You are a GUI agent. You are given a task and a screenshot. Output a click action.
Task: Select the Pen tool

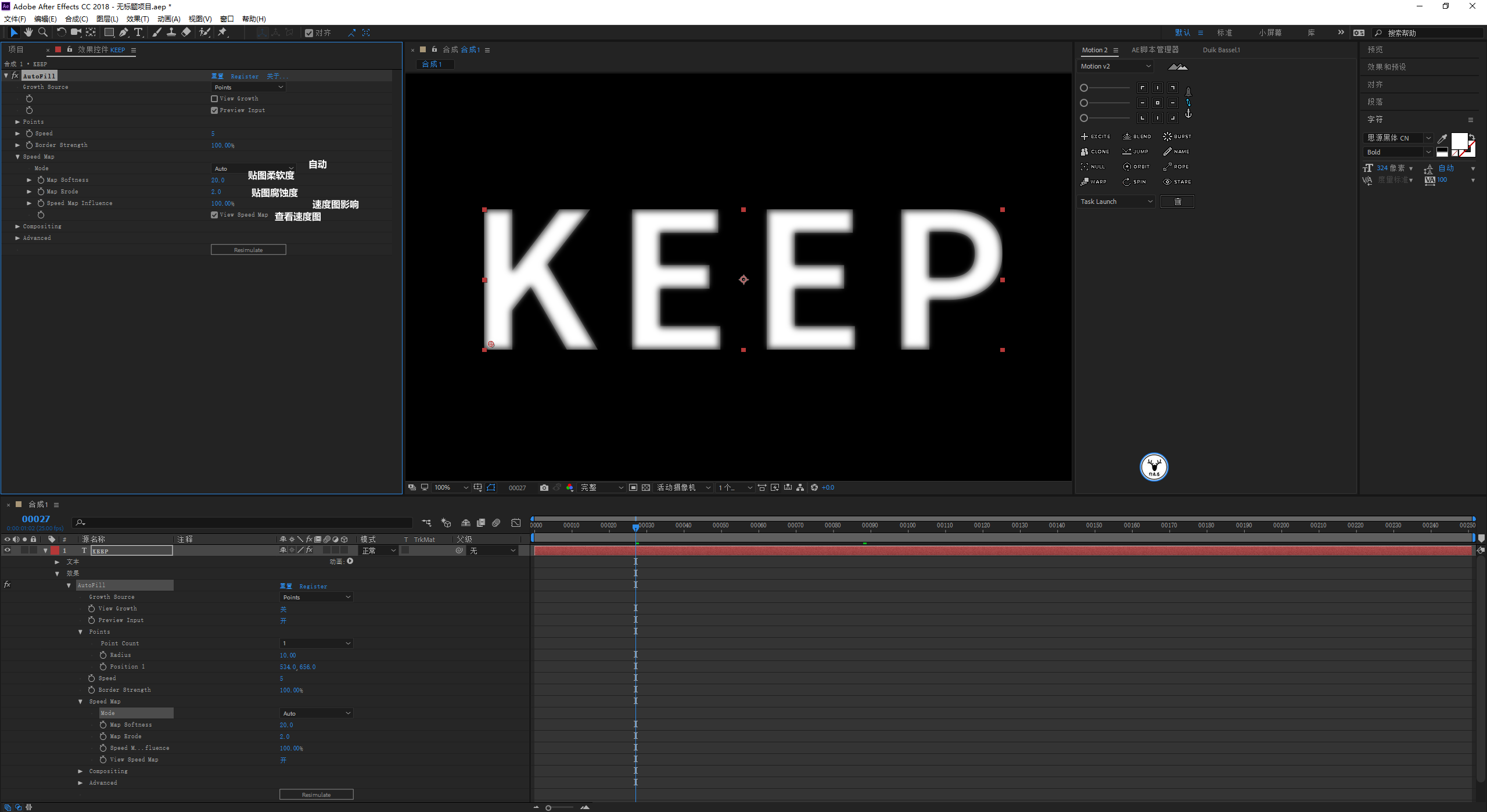124,33
